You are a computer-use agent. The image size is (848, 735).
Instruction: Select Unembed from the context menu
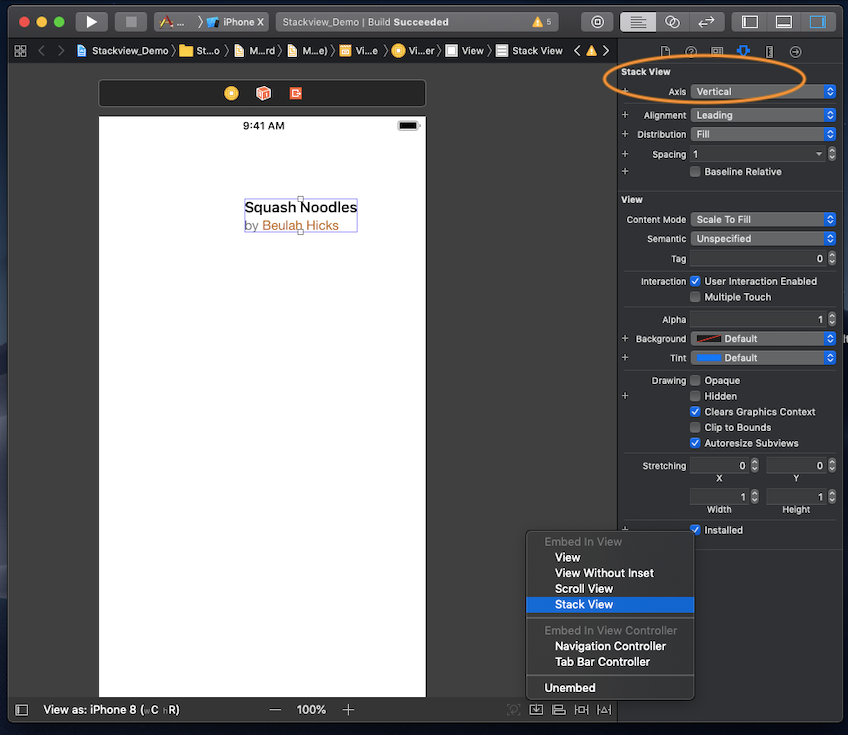[x=571, y=687]
